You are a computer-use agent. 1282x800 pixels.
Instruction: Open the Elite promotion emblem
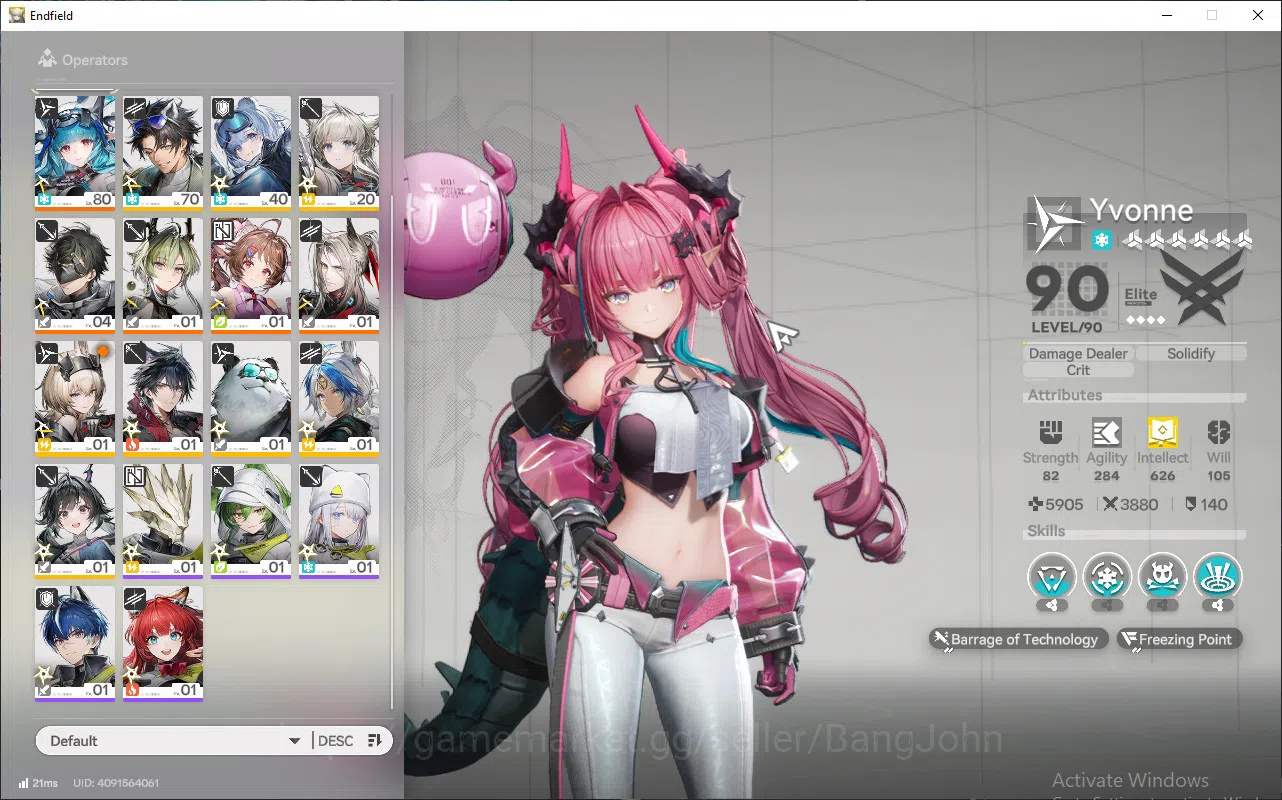[1201, 288]
